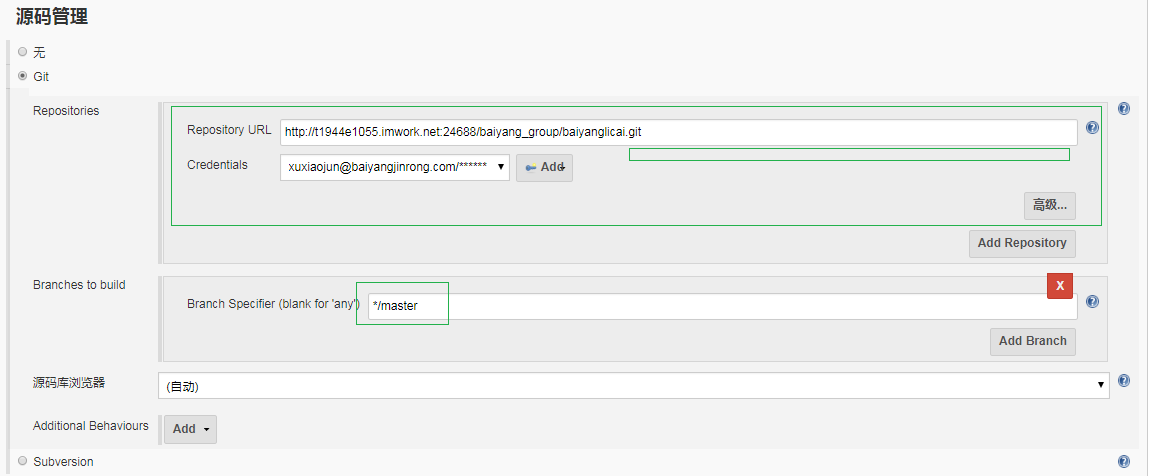Click the 高级... advanced button
The height and width of the screenshot is (476, 1153).
click(1050, 206)
